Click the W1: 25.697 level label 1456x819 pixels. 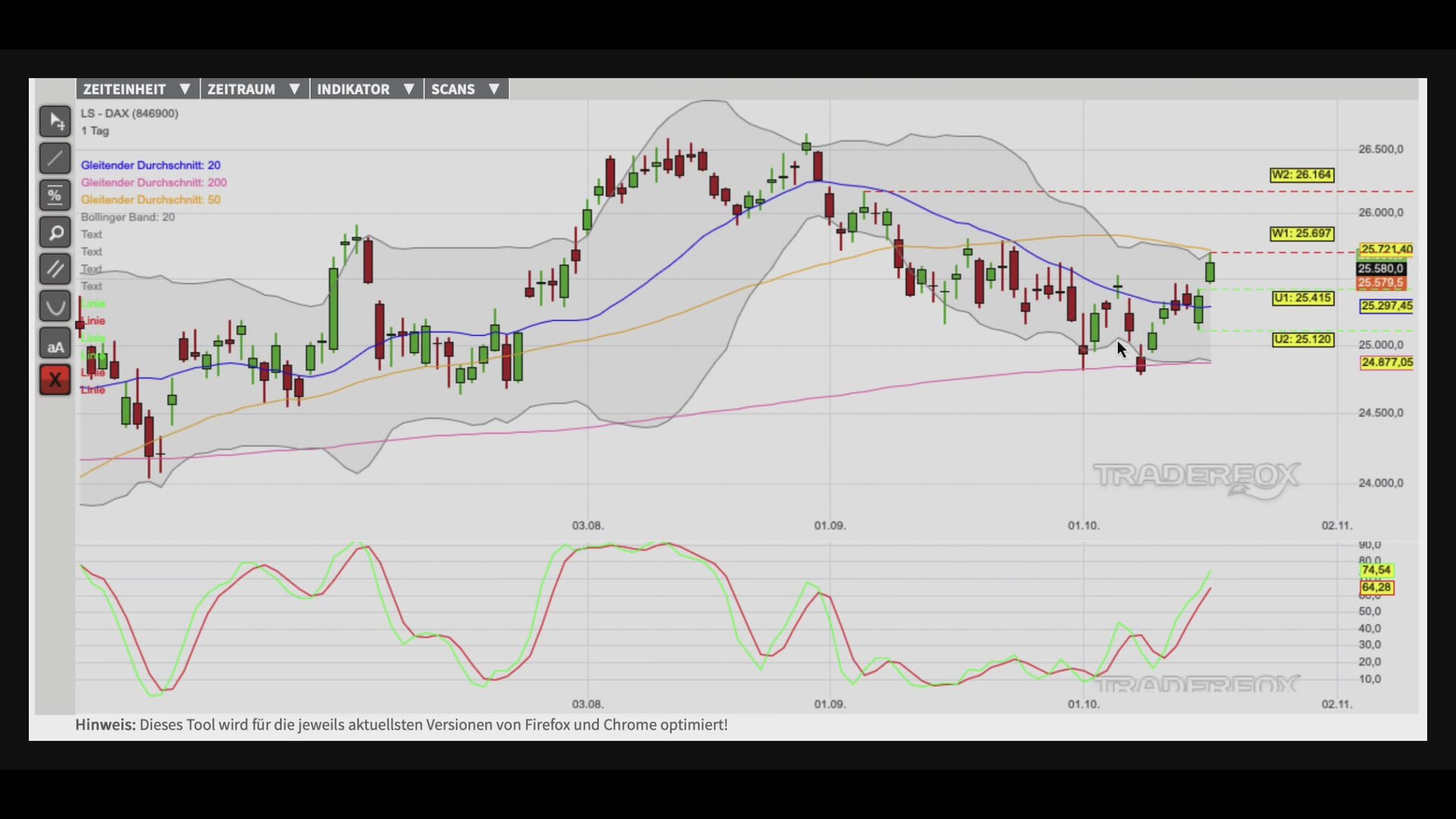(1302, 234)
